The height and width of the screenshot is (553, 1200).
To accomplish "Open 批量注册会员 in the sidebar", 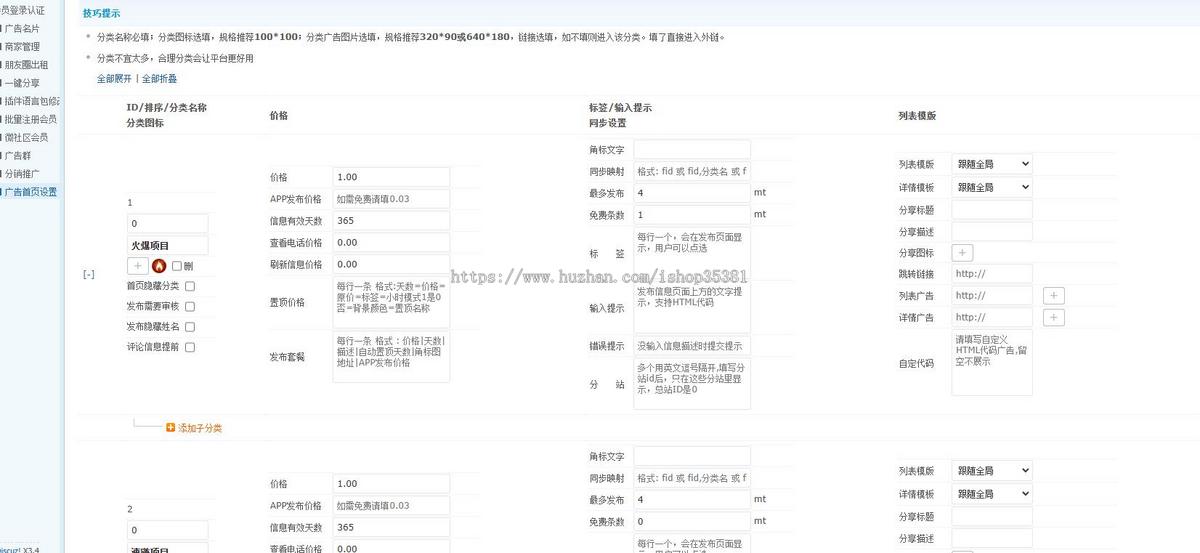I will [x=30, y=119].
